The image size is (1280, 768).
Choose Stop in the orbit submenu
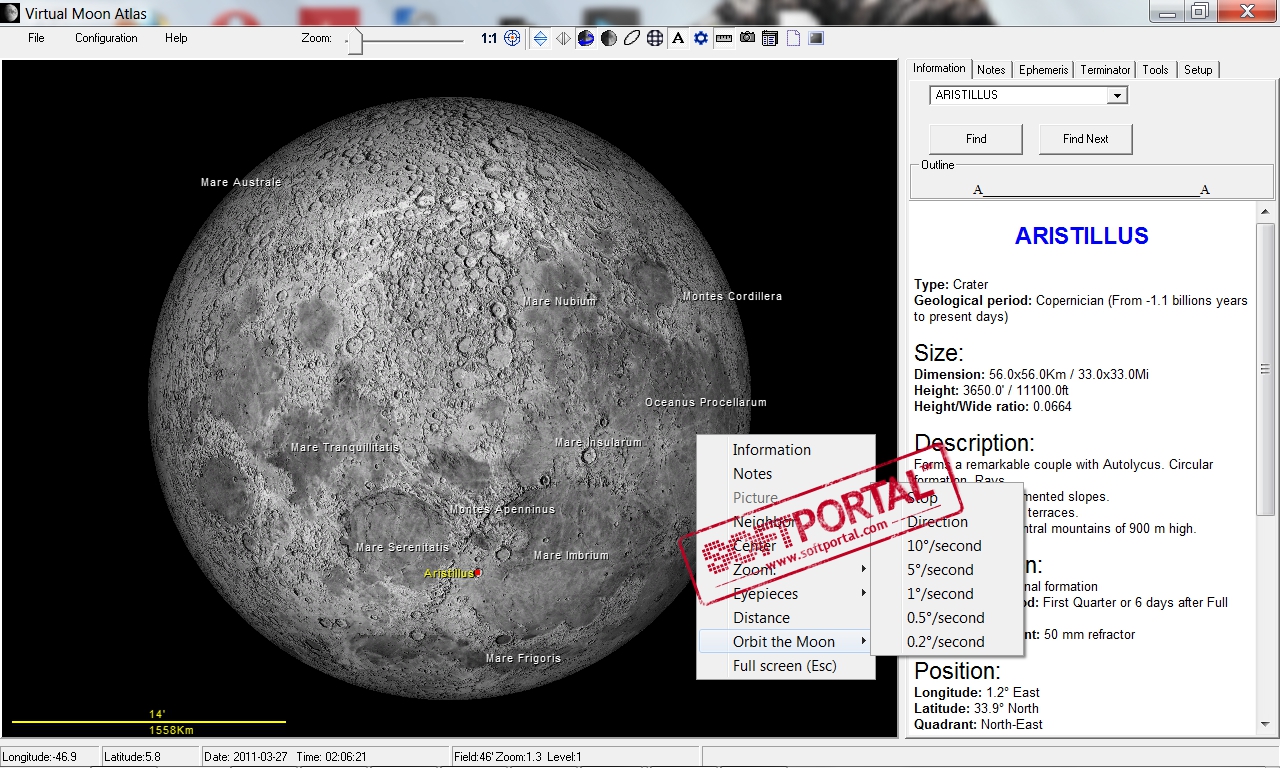coord(947,498)
